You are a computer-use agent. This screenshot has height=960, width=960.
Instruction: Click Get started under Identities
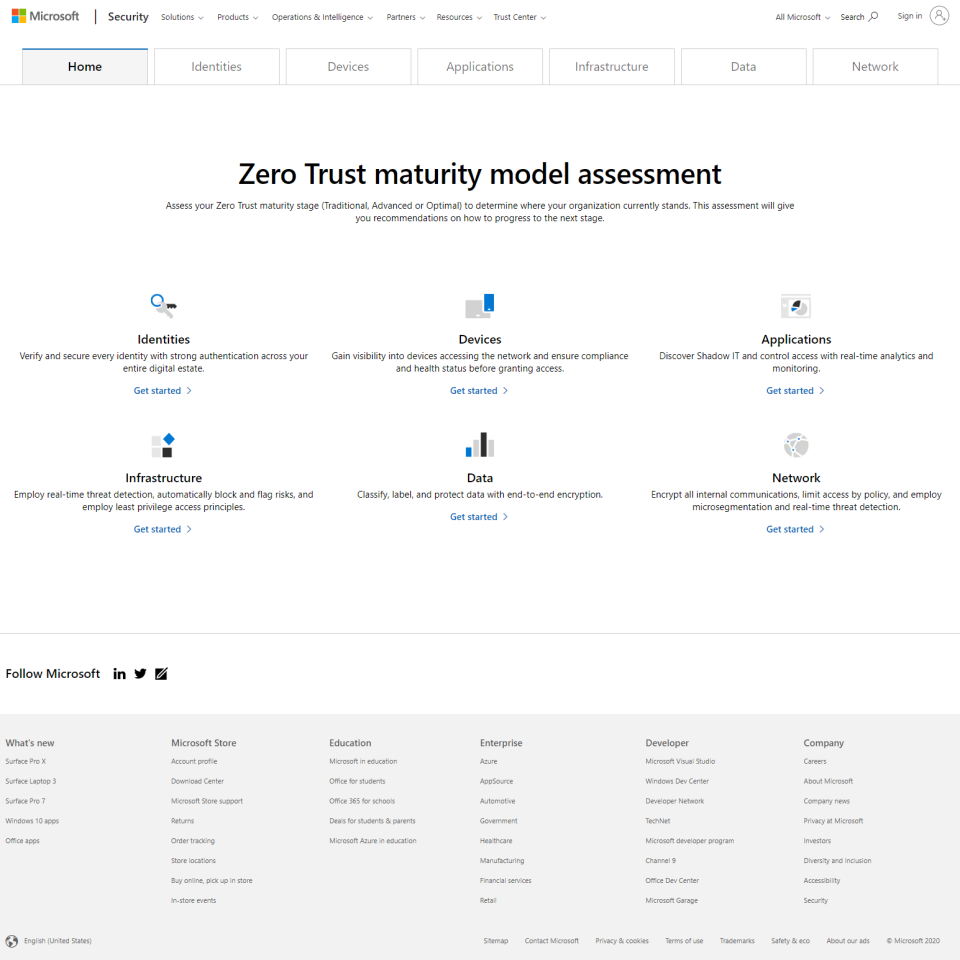(163, 391)
